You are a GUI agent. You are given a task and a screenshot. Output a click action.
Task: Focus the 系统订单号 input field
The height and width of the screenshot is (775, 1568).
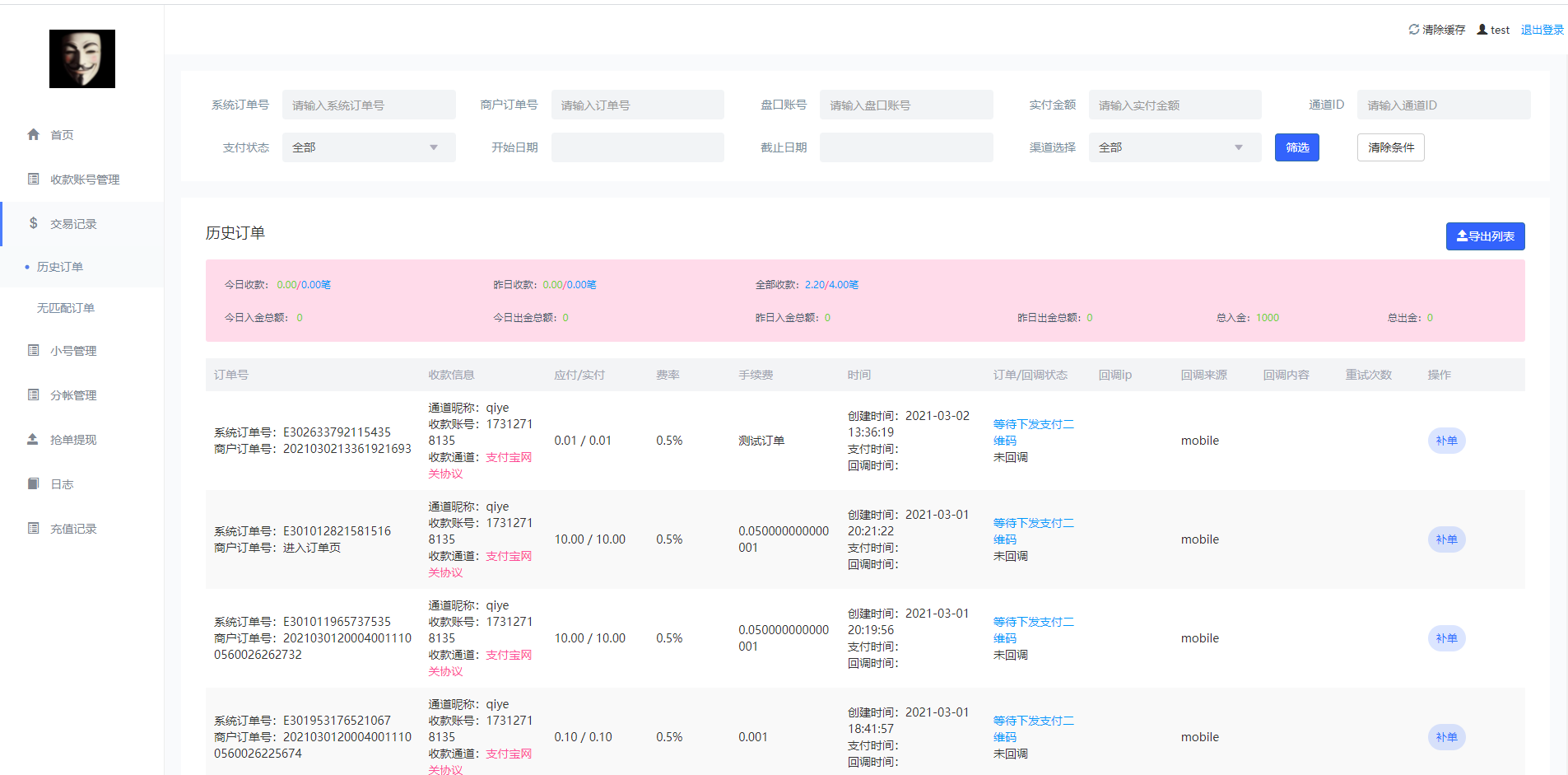[368, 105]
